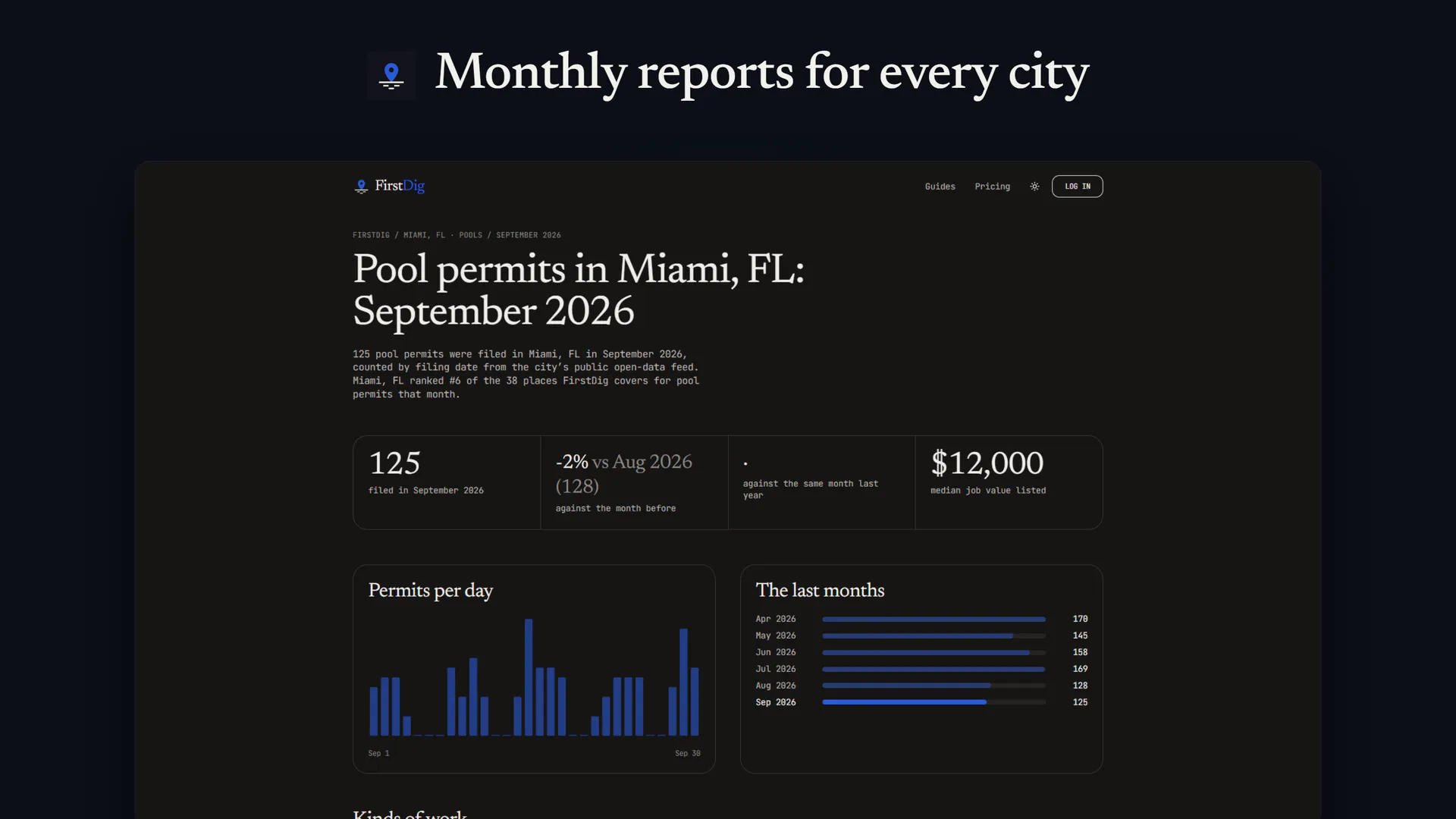
Task: Click the Sep 1 axis label
Action: click(378, 753)
